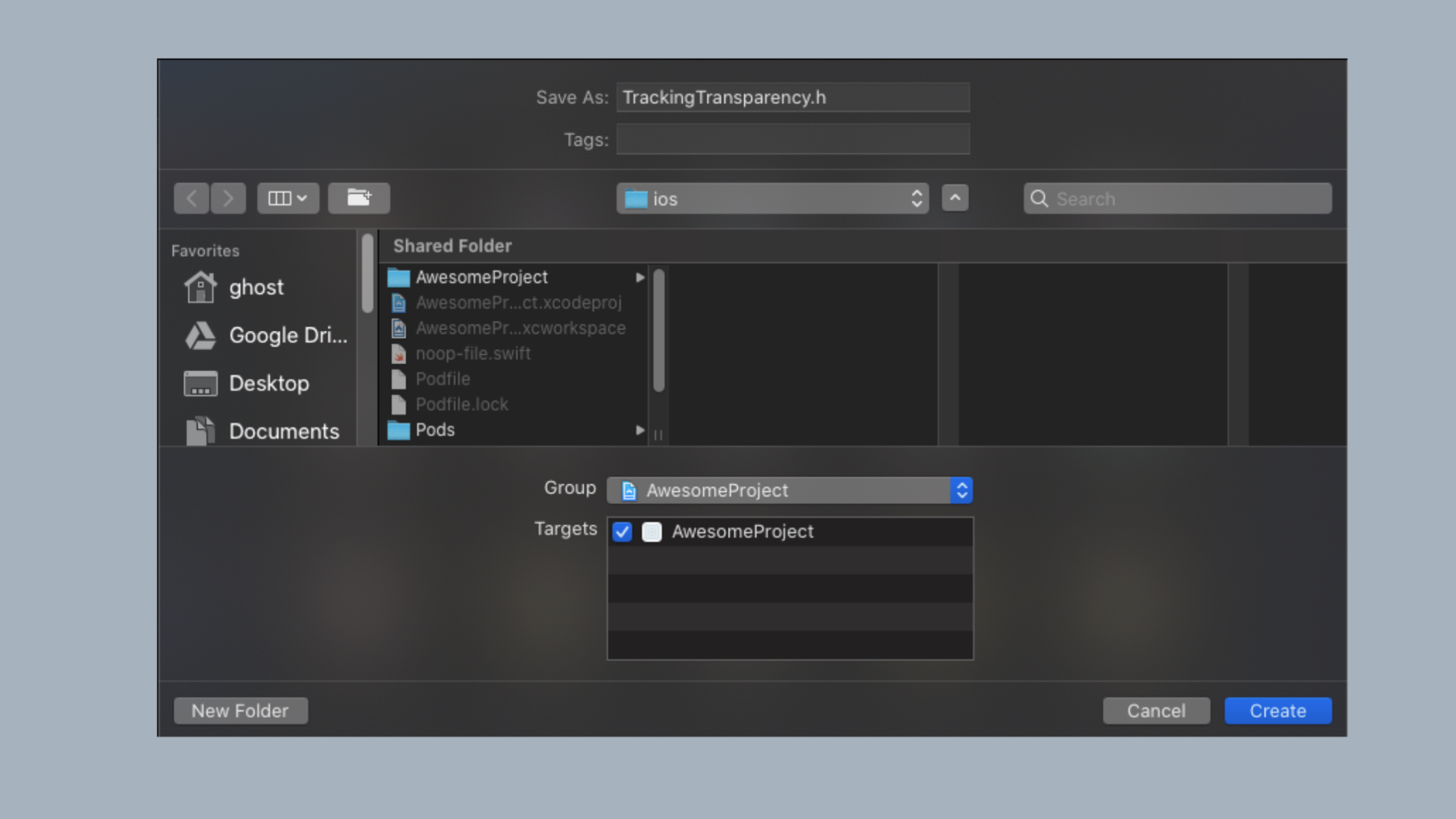The width and height of the screenshot is (1456, 819).
Task: Select the back navigation arrow icon
Action: [x=192, y=198]
